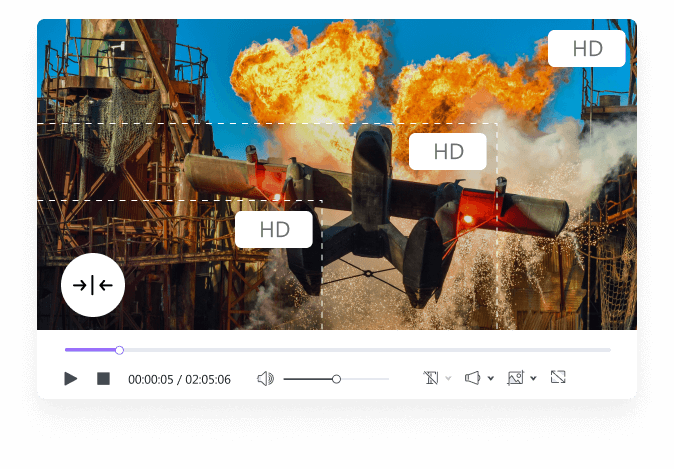Click the playback progress handle
674x469 pixels.
pyautogui.click(x=119, y=350)
